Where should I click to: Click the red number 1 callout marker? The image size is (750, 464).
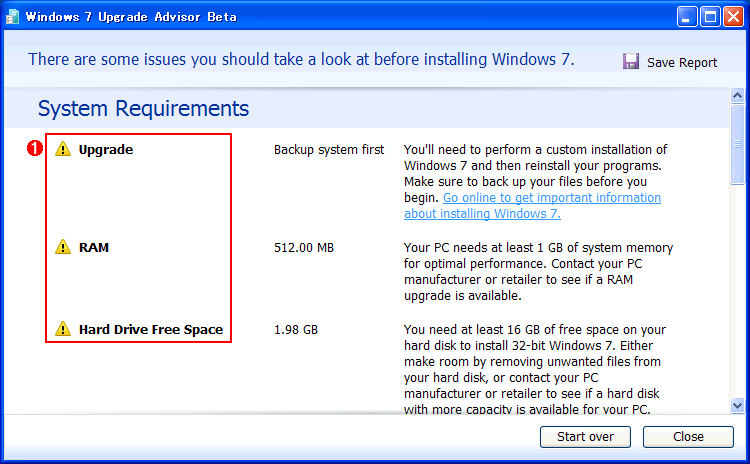coord(34,148)
